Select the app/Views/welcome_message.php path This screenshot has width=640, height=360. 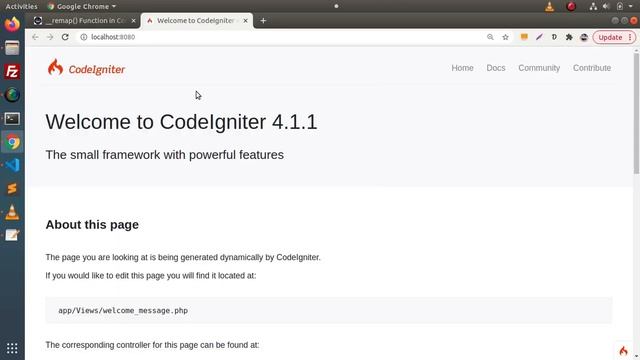pyautogui.click(x=123, y=311)
